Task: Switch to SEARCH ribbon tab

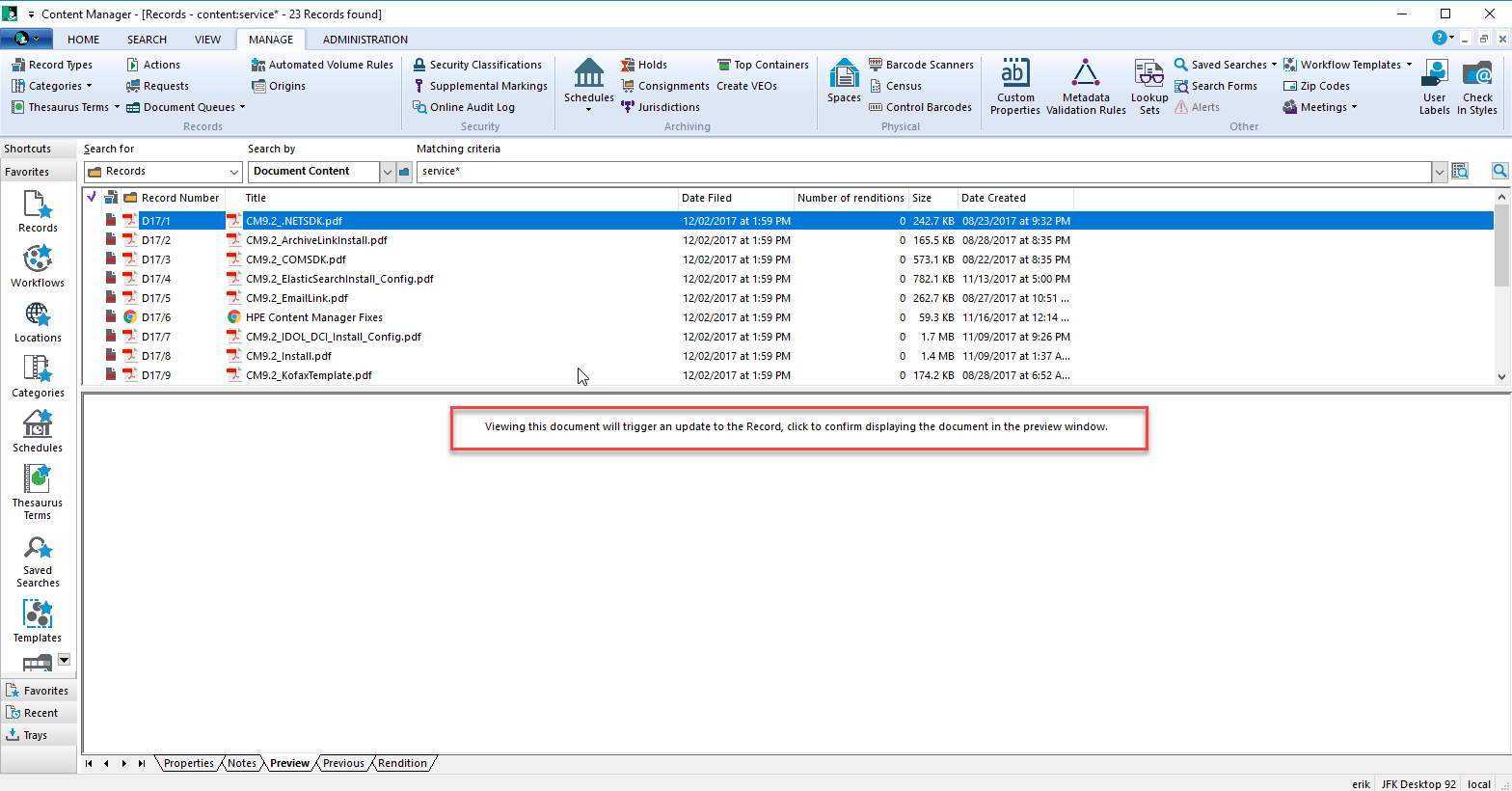Action: pyautogui.click(x=147, y=40)
